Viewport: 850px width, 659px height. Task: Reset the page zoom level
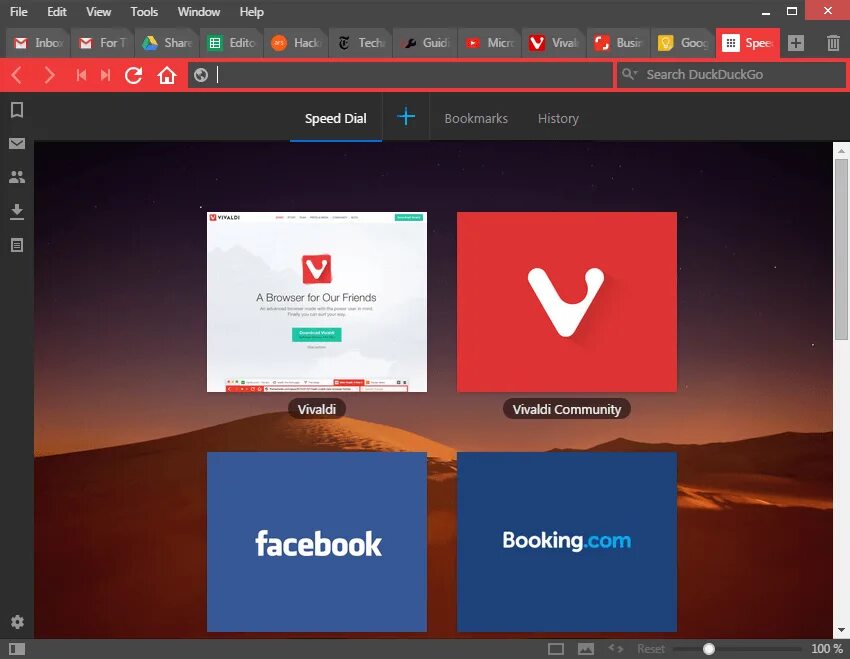(x=651, y=649)
